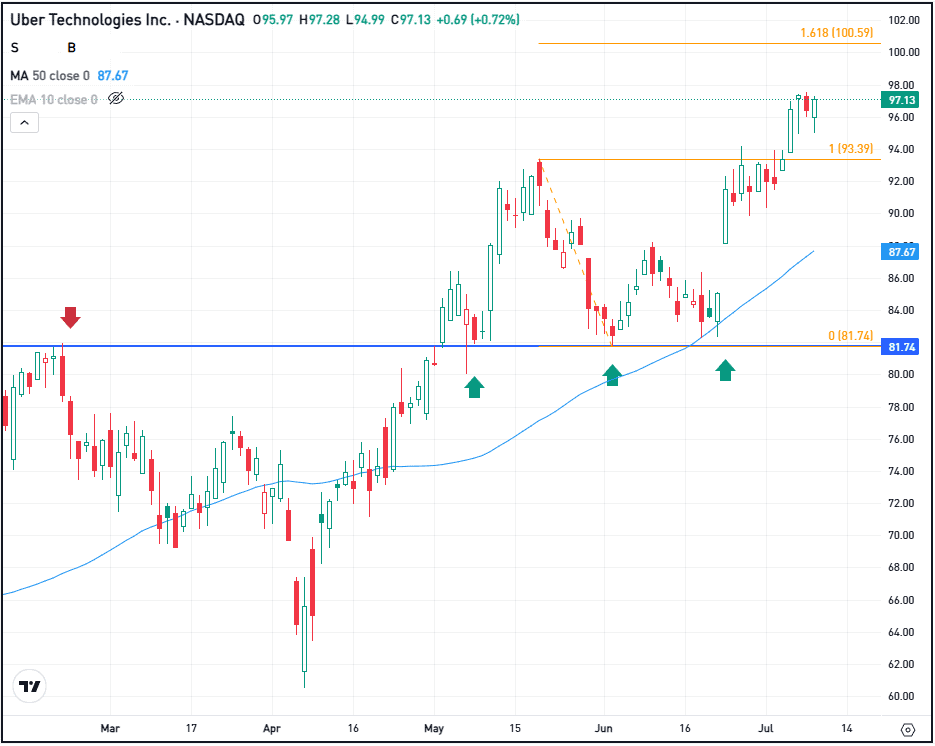
Task: Click the current price label 97.13
Action: [900, 100]
